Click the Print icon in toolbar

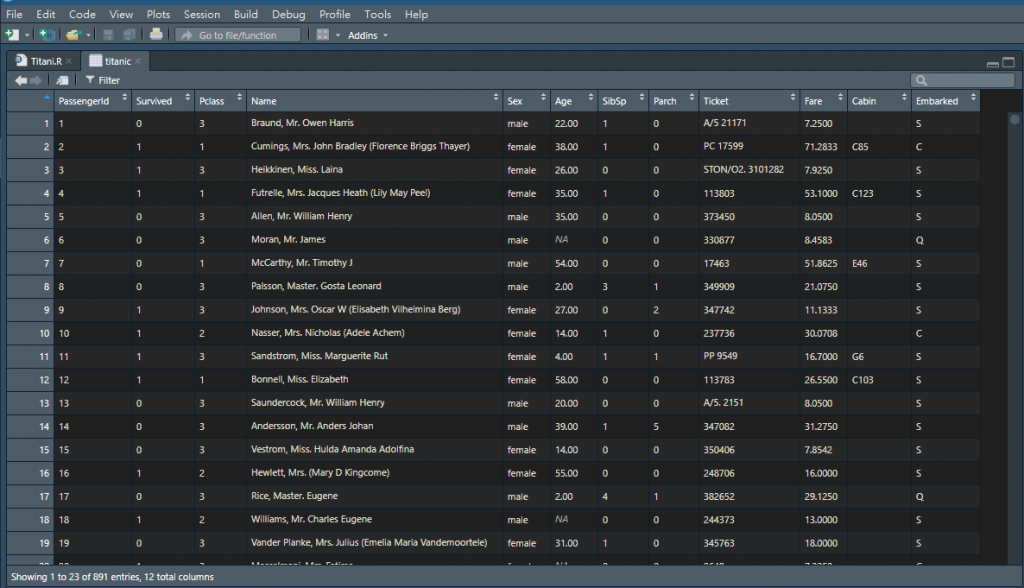click(156, 34)
